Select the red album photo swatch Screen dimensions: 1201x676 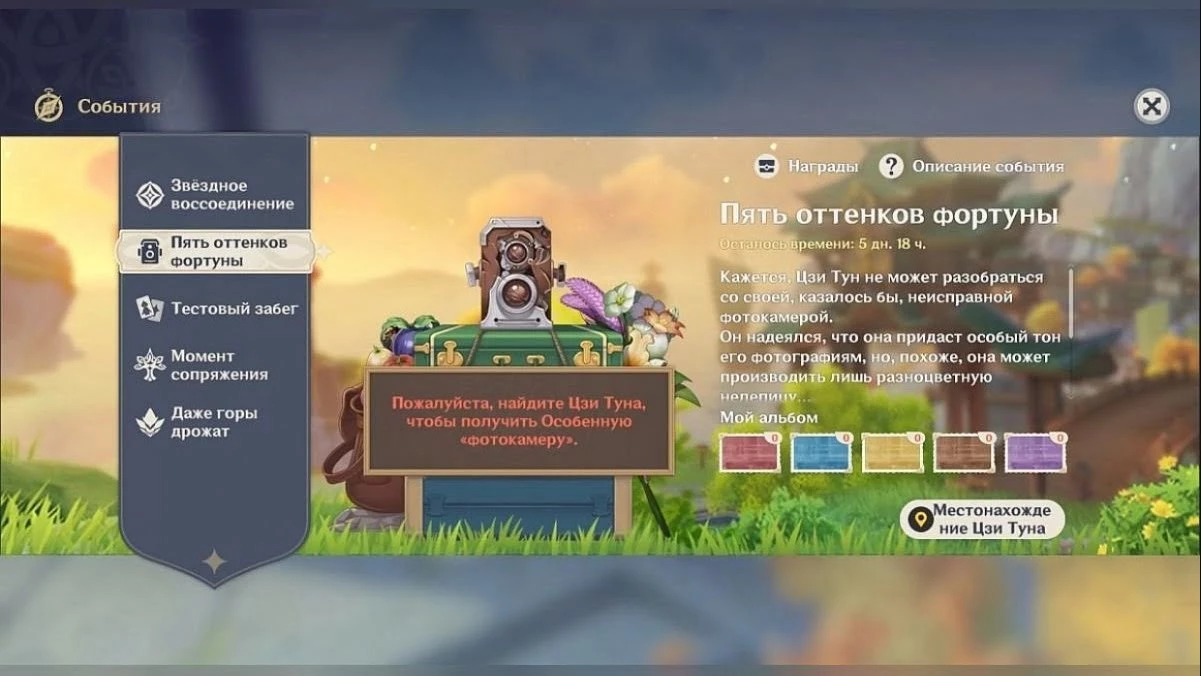tap(749, 453)
